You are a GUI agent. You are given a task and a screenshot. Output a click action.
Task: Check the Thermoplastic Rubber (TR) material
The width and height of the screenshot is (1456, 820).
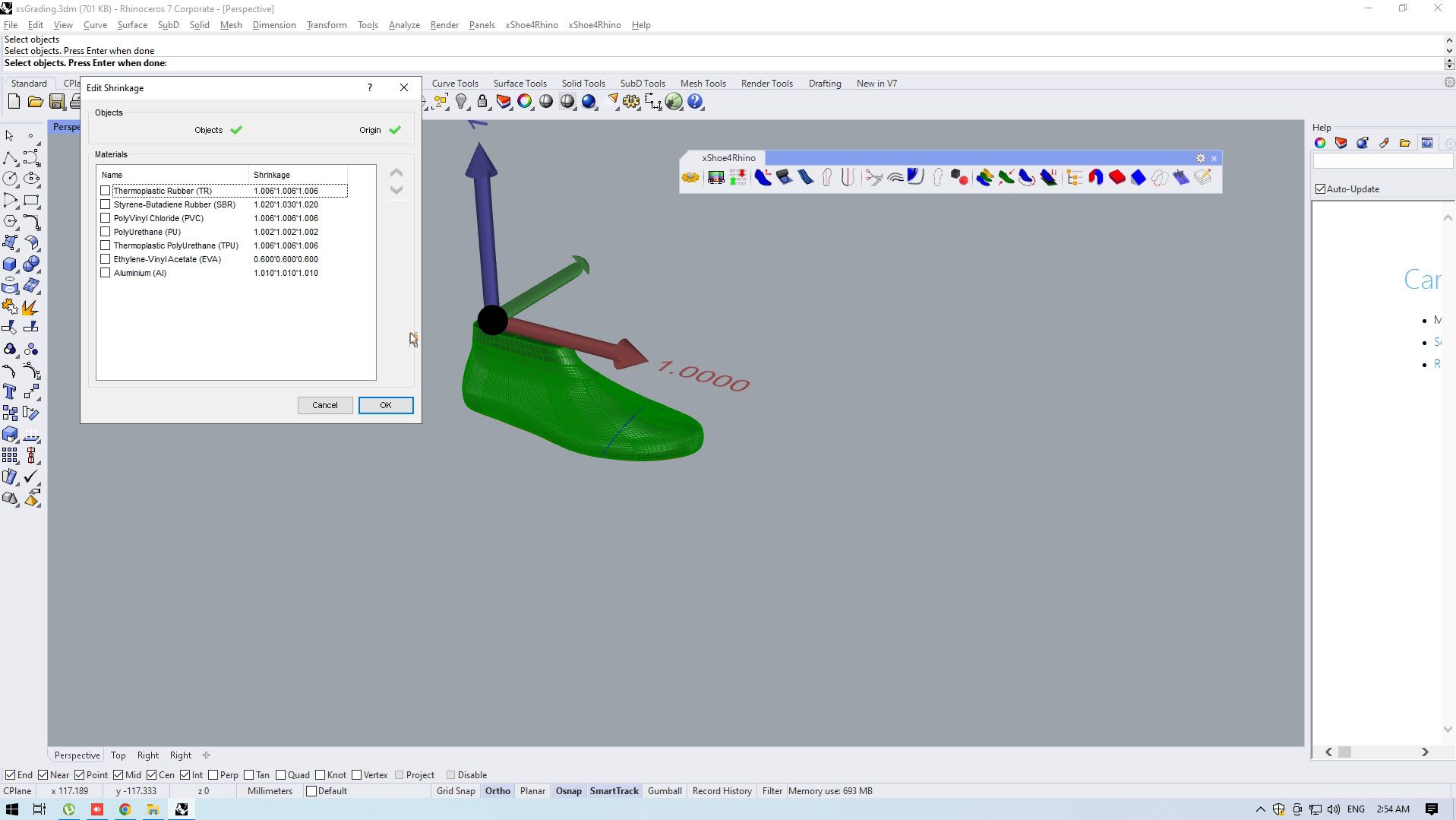pos(106,191)
